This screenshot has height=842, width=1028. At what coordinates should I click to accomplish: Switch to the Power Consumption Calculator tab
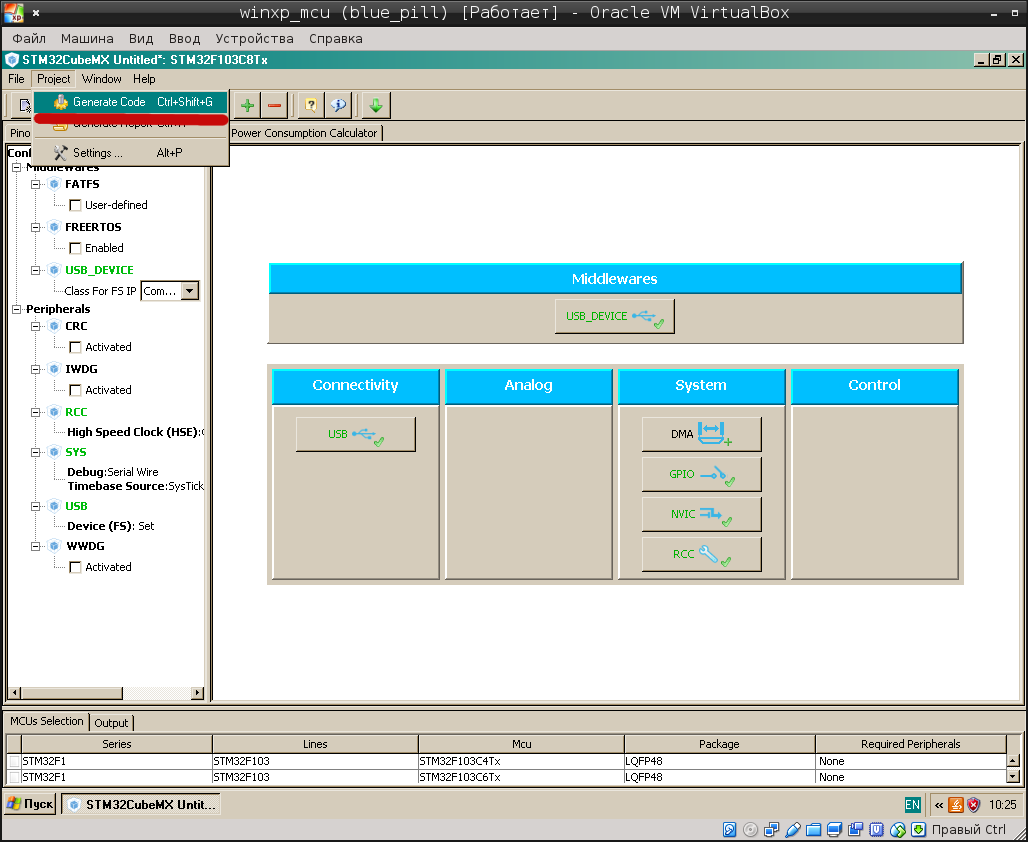point(304,133)
